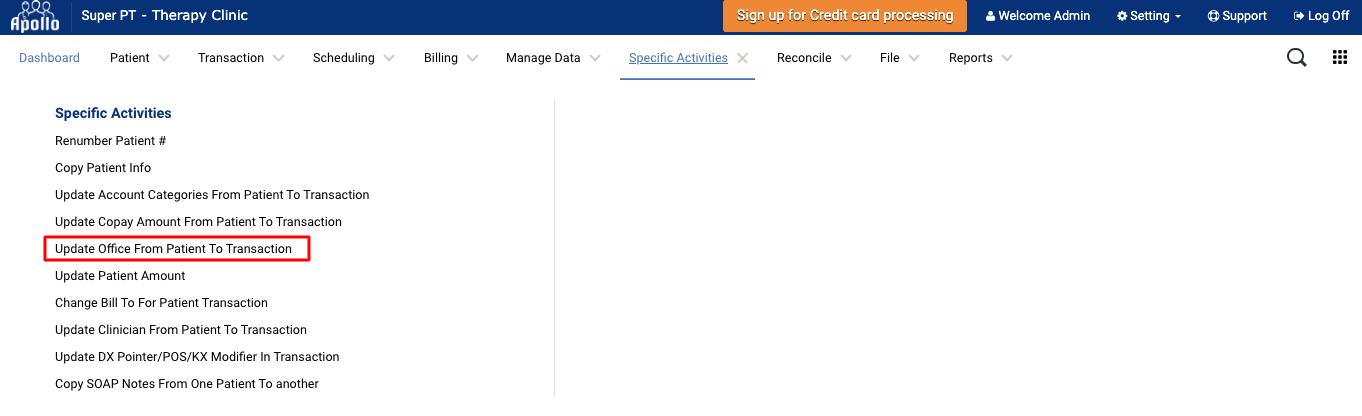
Task: Click Log Off
Action: click(1321, 16)
